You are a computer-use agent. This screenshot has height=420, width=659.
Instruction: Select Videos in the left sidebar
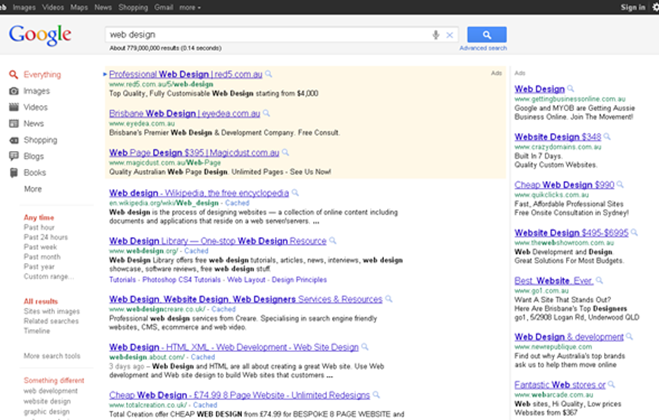(36, 107)
